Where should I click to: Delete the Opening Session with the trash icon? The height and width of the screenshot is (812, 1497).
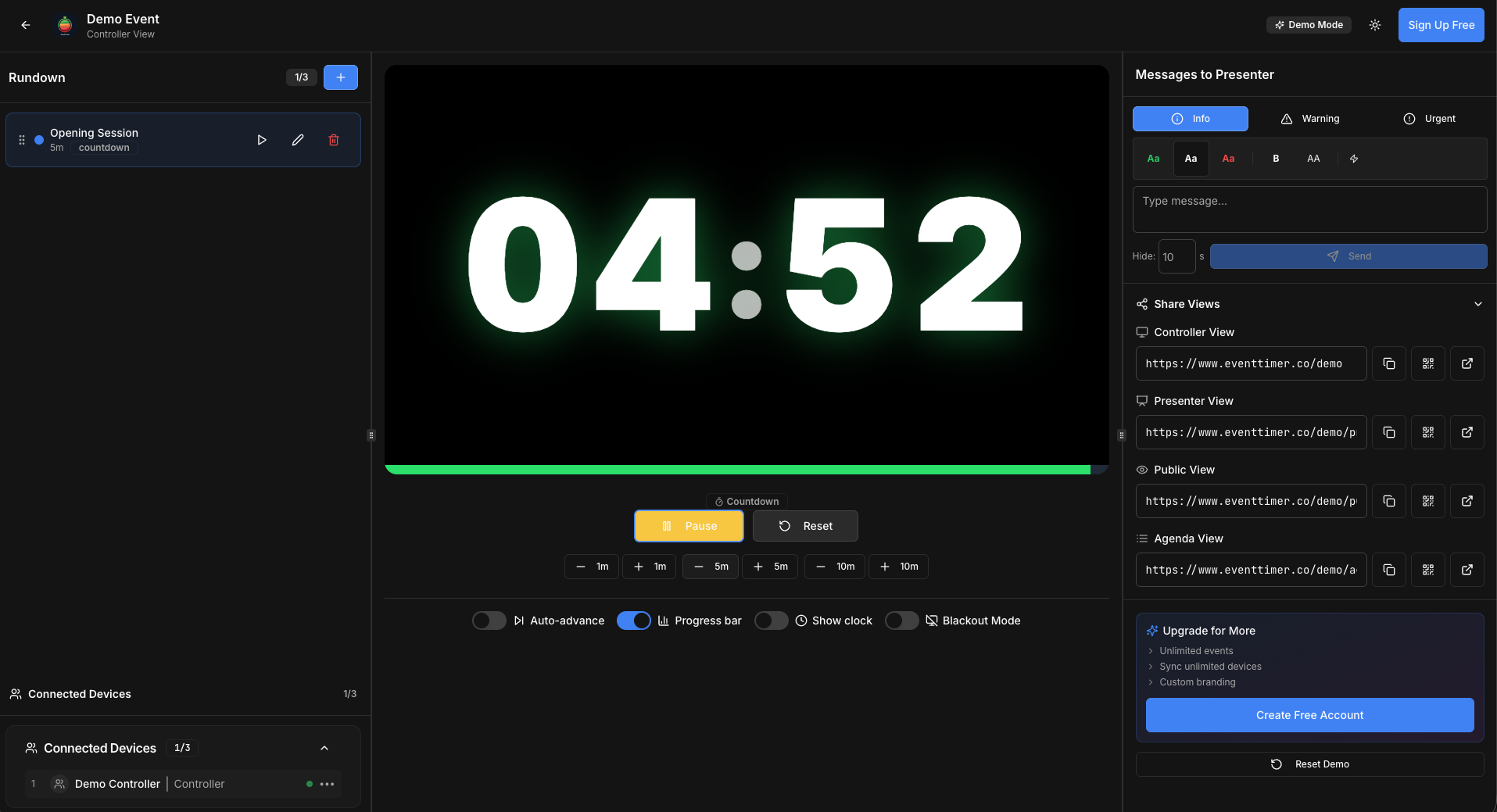pos(334,139)
